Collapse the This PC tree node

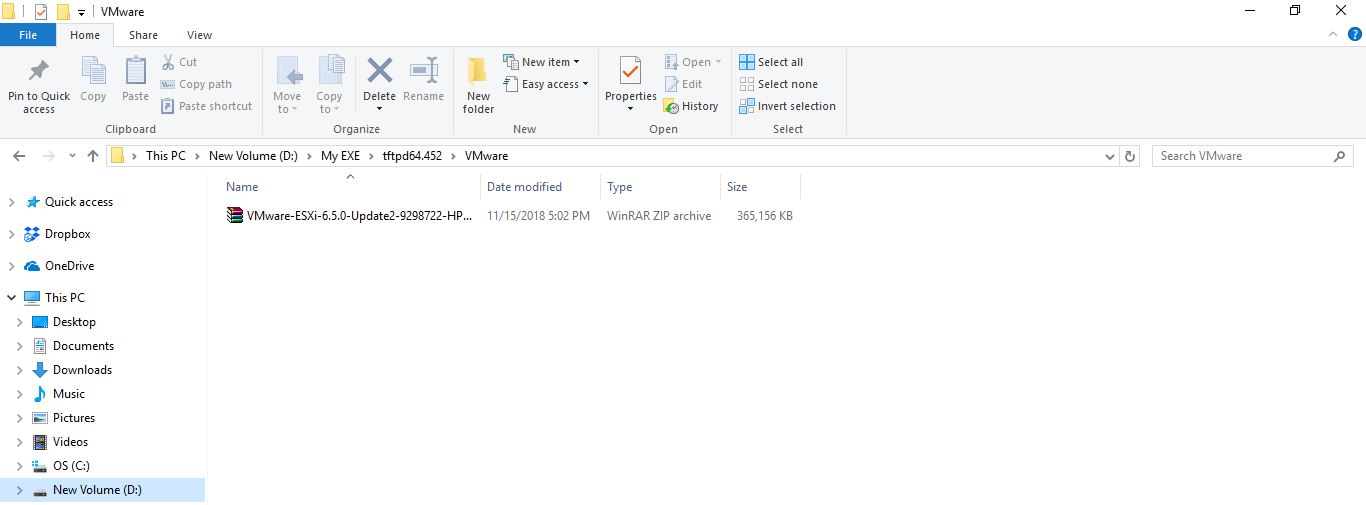(x=12, y=298)
